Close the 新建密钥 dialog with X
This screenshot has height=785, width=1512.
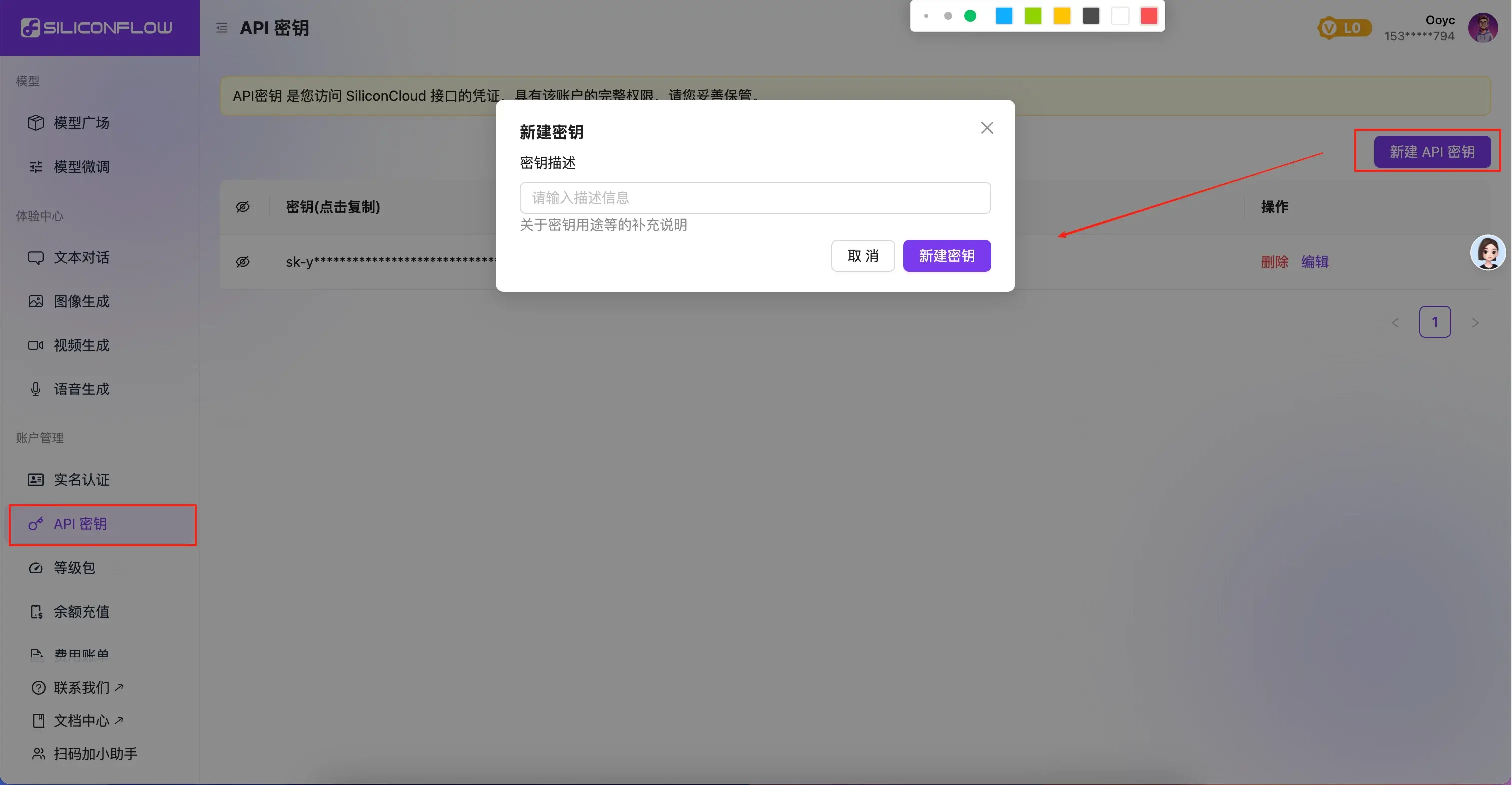pyautogui.click(x=987, y=128)
